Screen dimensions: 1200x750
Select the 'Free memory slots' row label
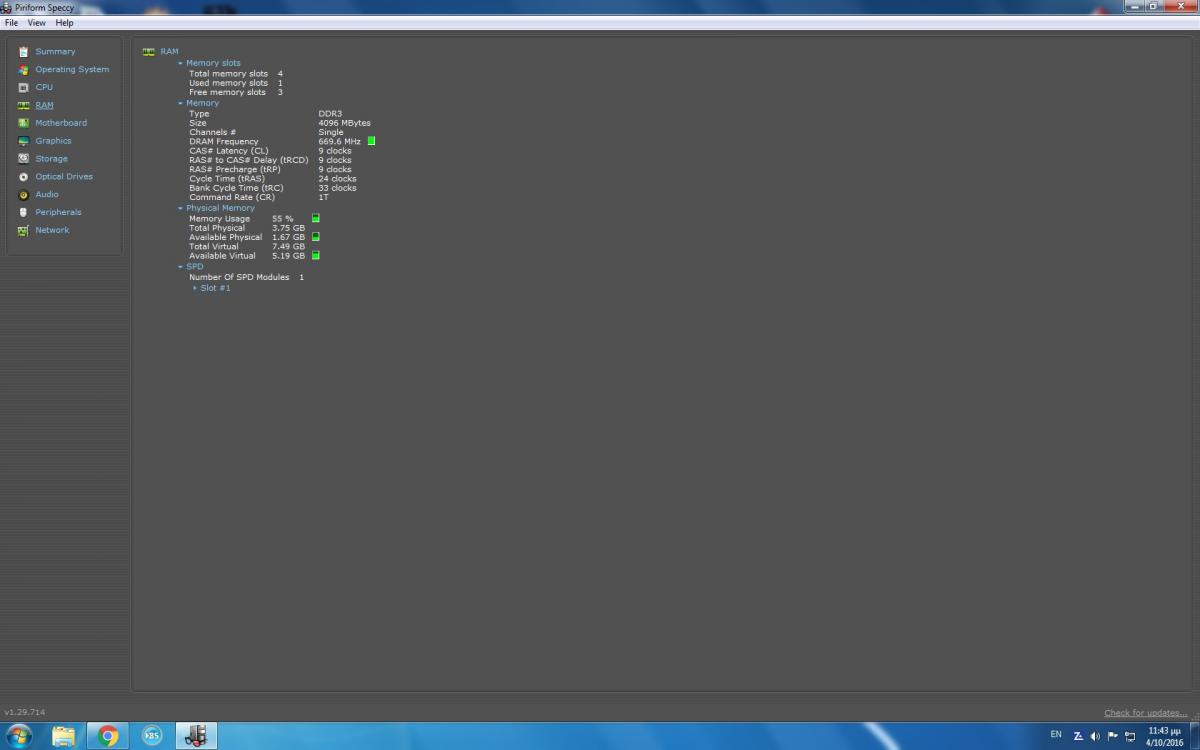click(228, 92)
